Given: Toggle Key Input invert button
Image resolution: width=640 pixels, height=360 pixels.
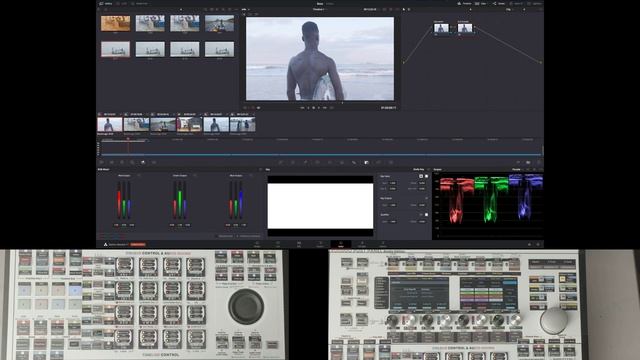Looking at the screenshot, I should click(x=421, y=176).
